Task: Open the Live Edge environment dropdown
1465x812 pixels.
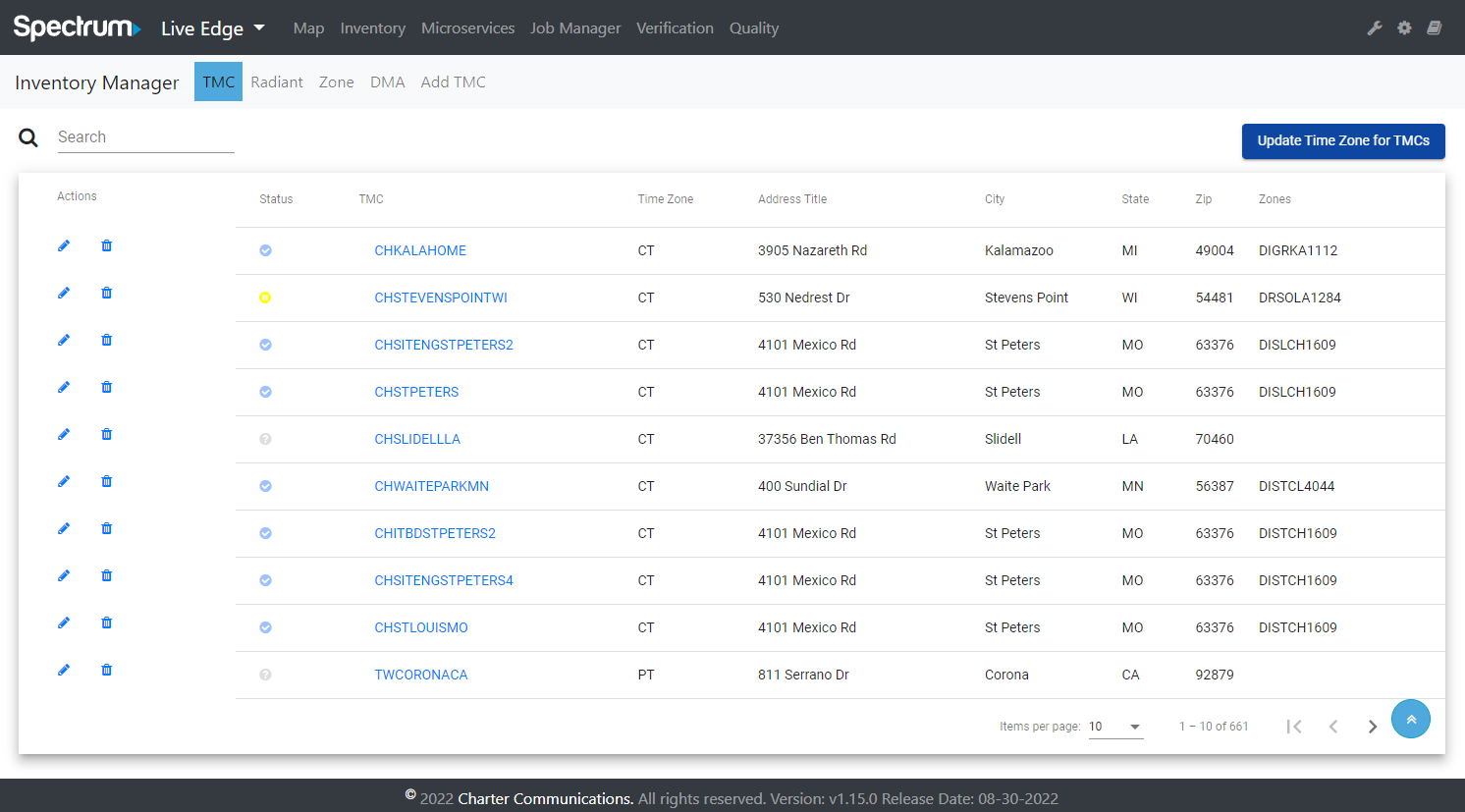Action: (213, 27)
